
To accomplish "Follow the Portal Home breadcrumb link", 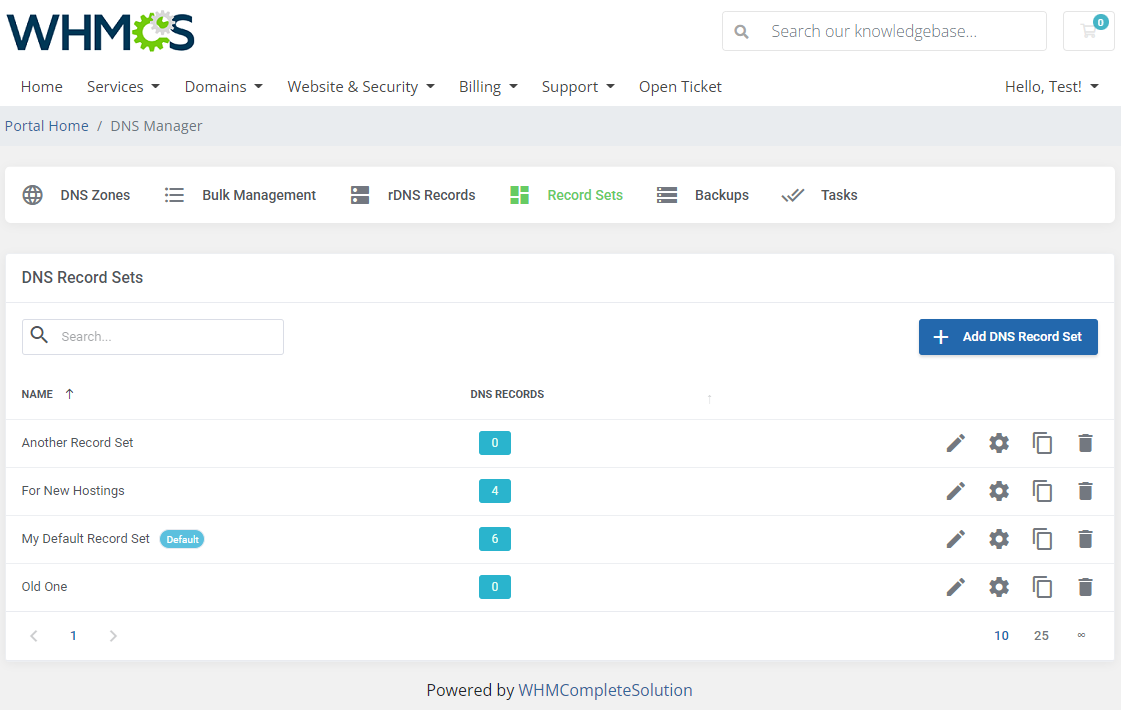I will (x=46, y=126).
